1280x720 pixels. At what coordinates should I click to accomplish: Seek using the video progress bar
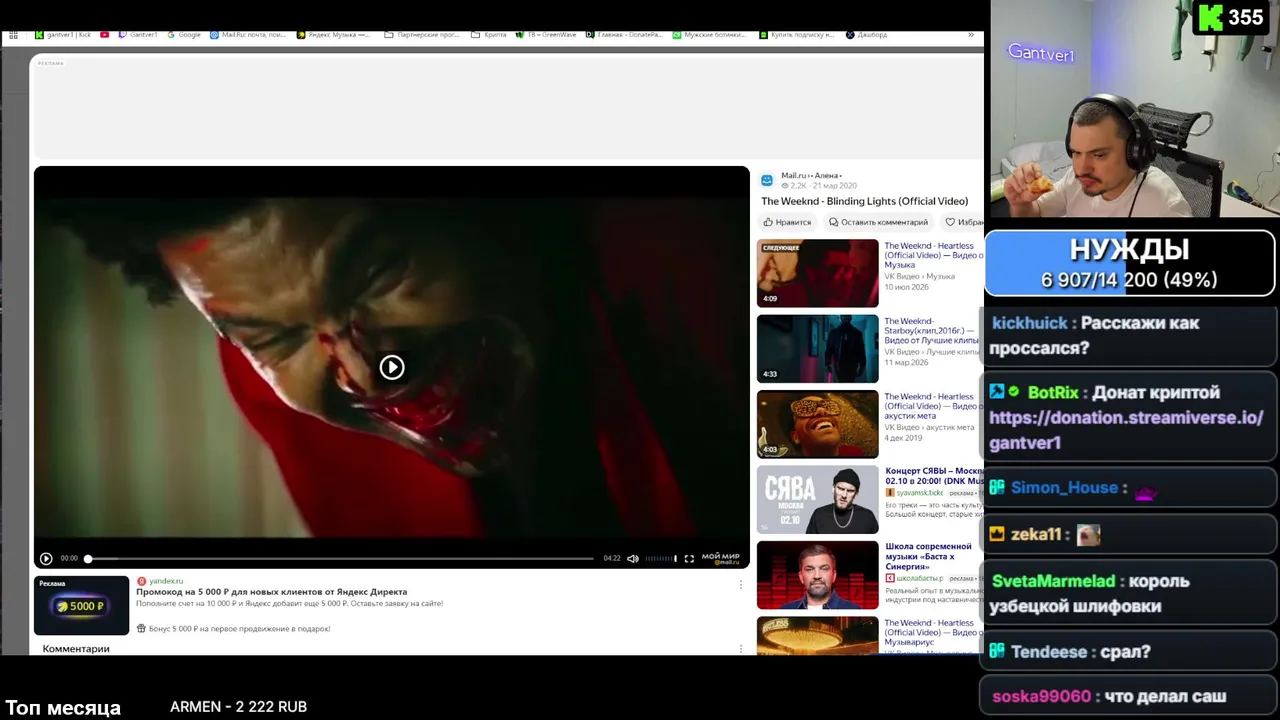340,558
